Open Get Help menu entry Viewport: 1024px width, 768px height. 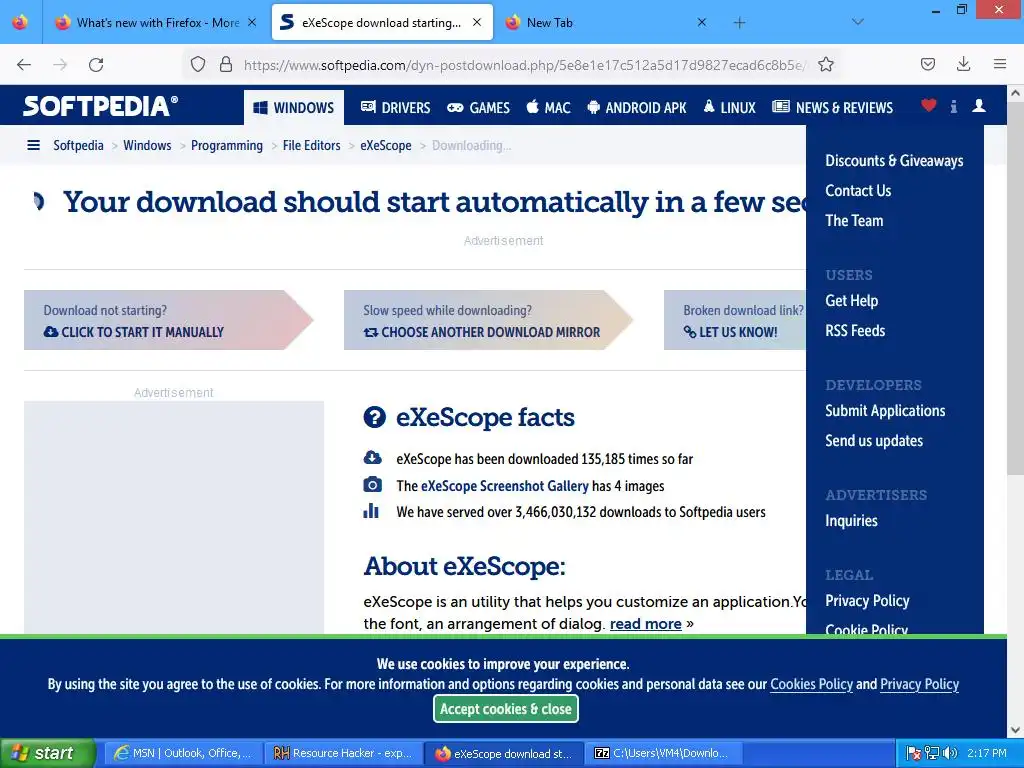point(852,300)
